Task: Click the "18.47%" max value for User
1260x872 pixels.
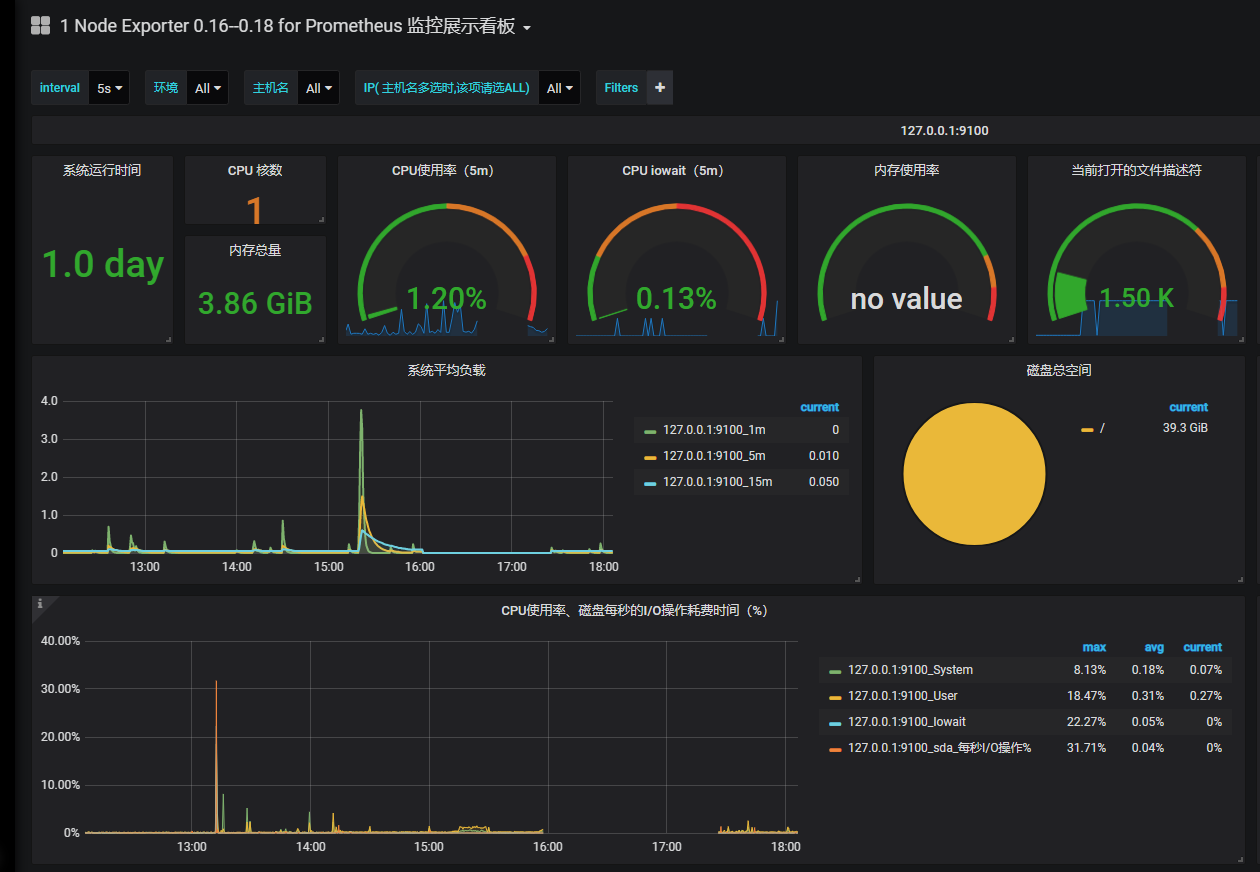Action: (1086, 696)
